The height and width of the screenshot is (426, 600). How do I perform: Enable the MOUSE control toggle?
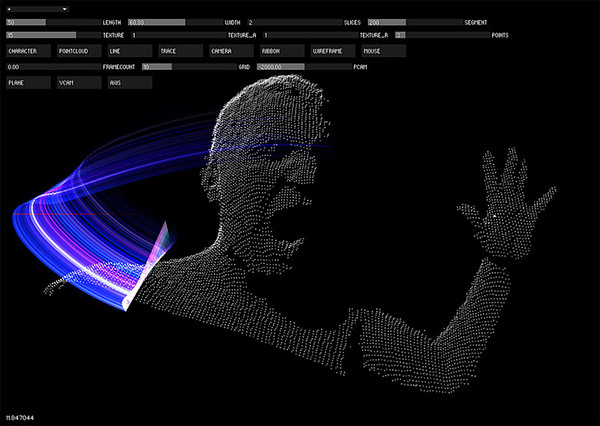pos(383,50)
